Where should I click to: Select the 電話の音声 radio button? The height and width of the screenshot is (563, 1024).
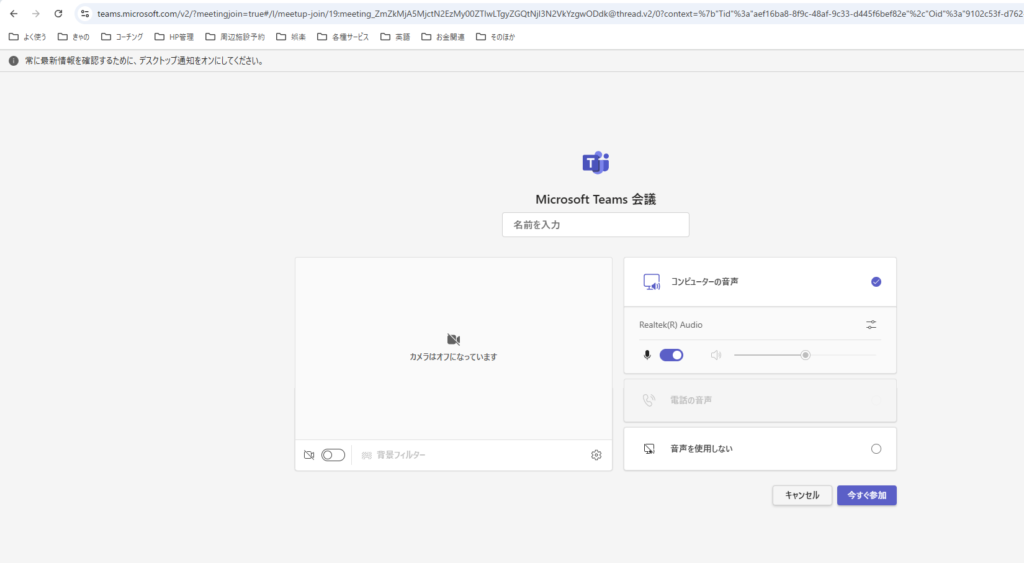click(x=876, y=400)
